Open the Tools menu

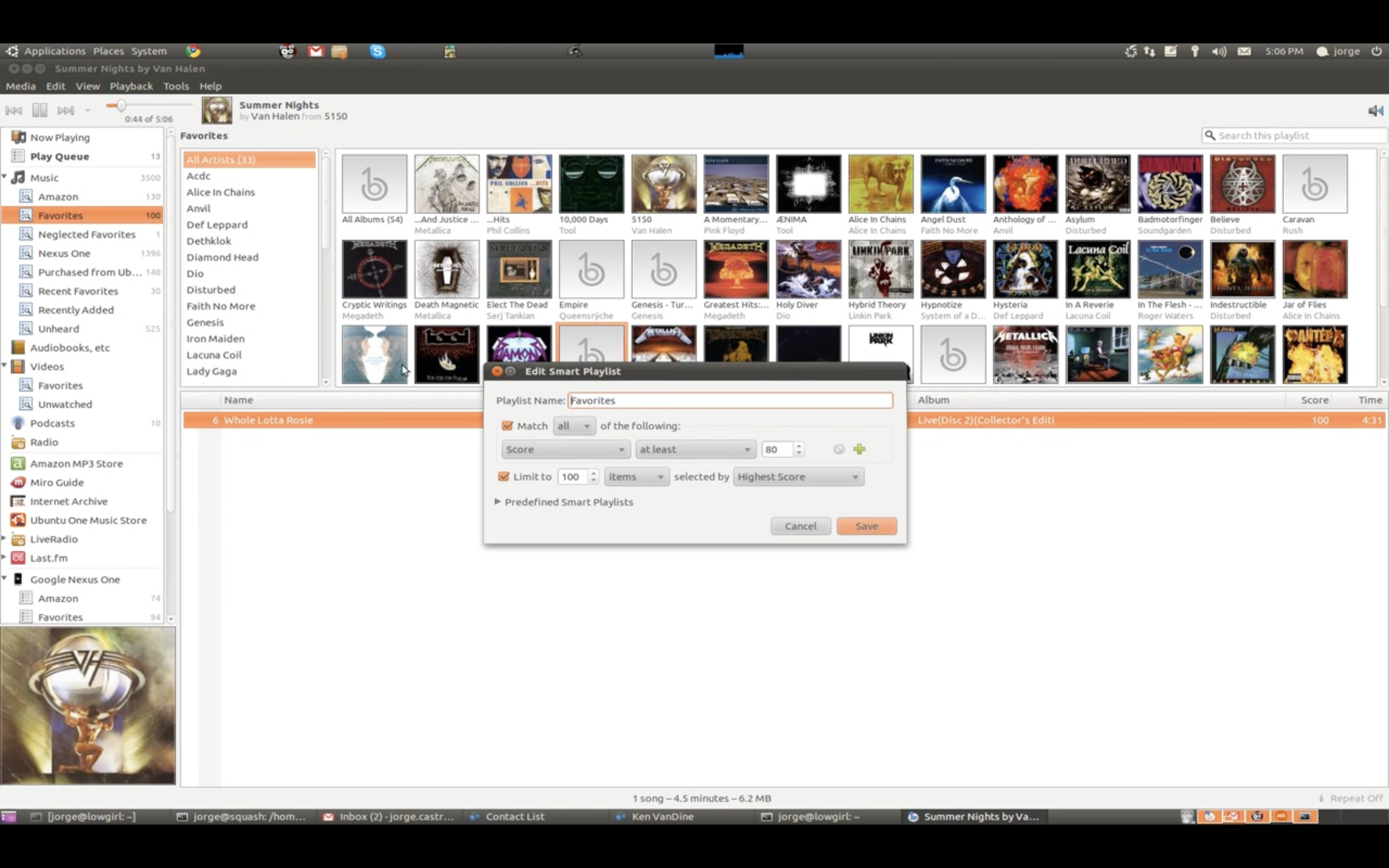point(176,86)
